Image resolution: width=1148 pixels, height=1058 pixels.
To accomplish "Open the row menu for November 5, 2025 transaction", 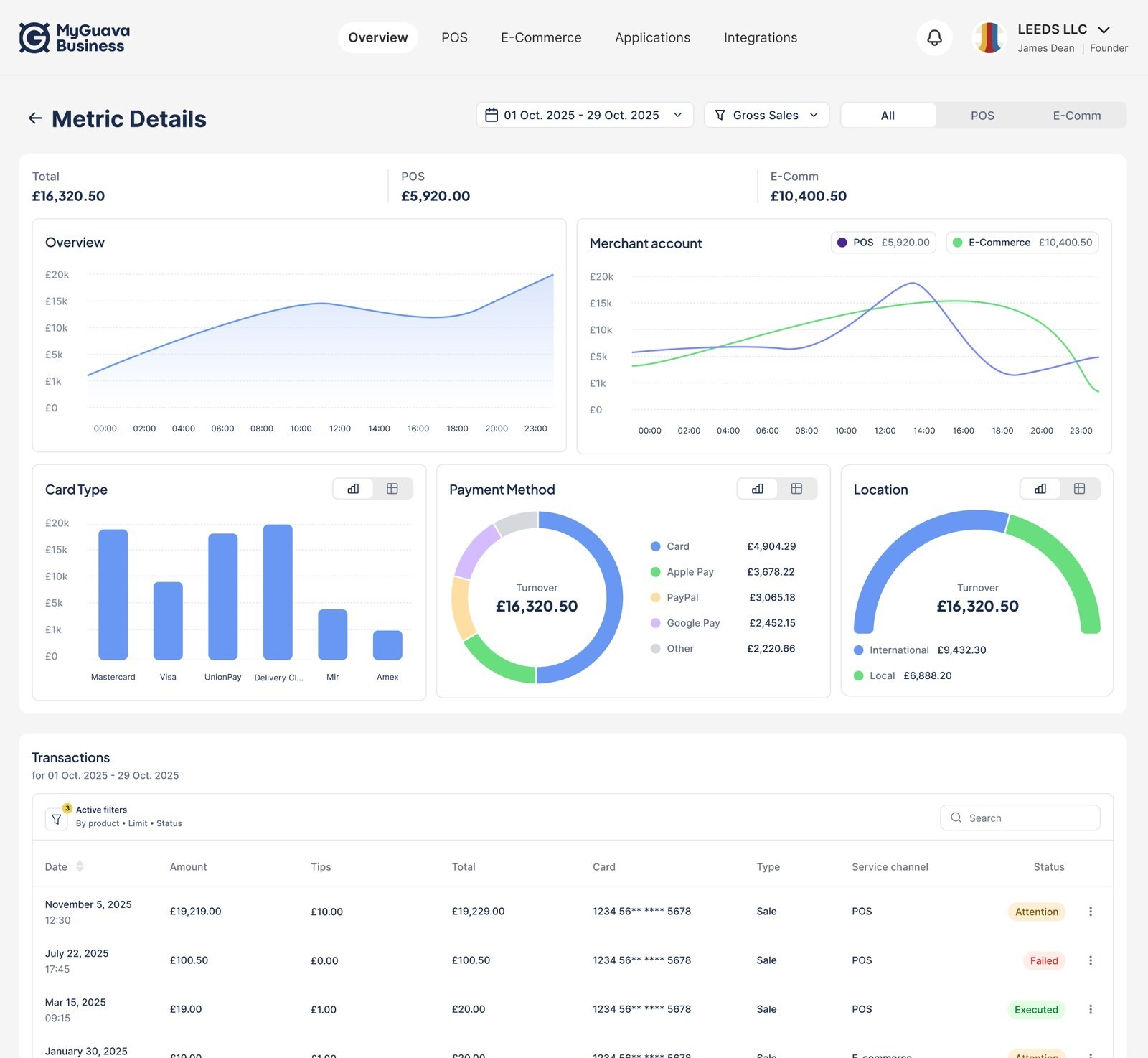I will coord(1091,912).
